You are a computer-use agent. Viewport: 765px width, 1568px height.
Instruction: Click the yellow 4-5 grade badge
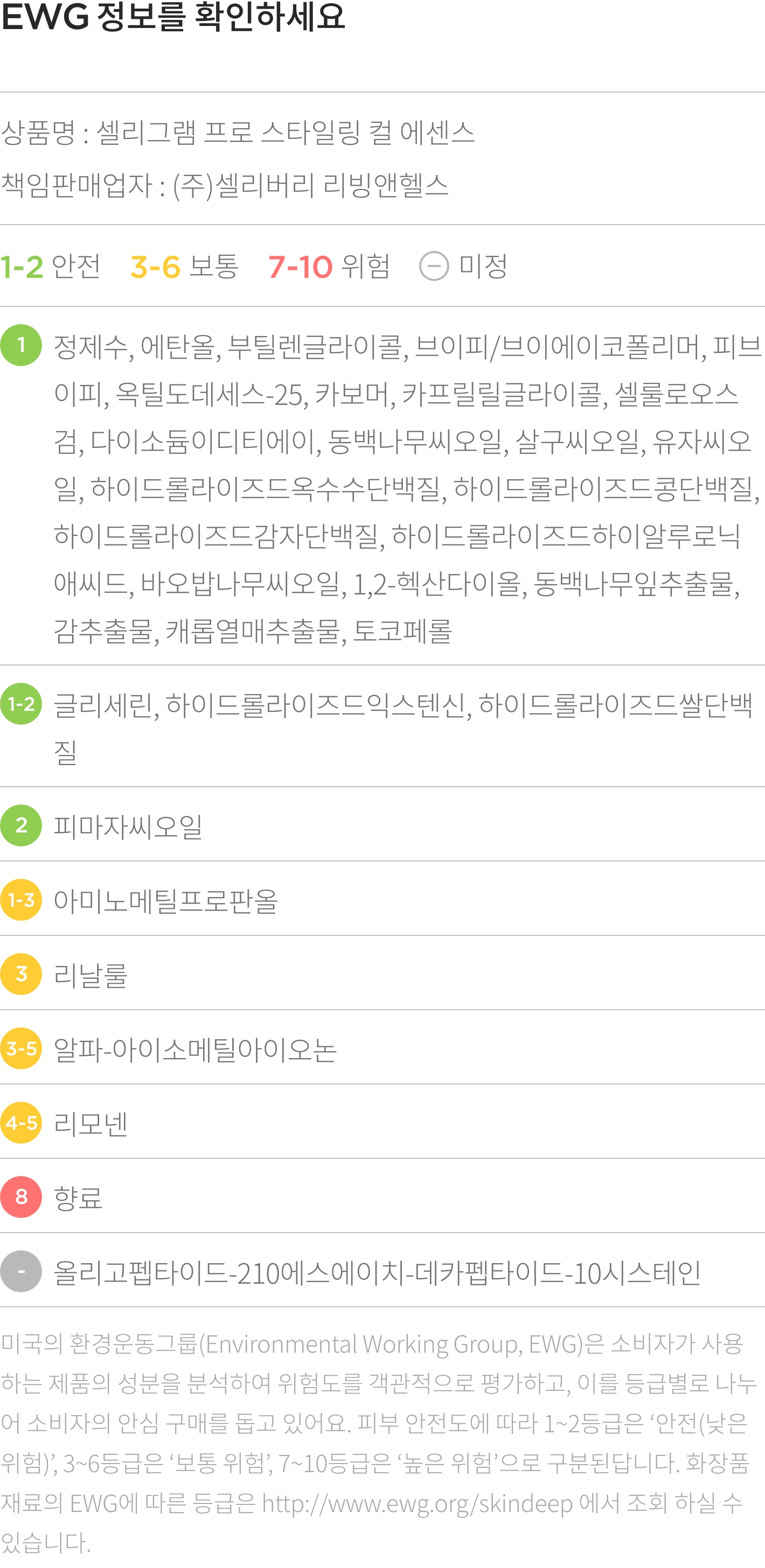pos(22,1123)
